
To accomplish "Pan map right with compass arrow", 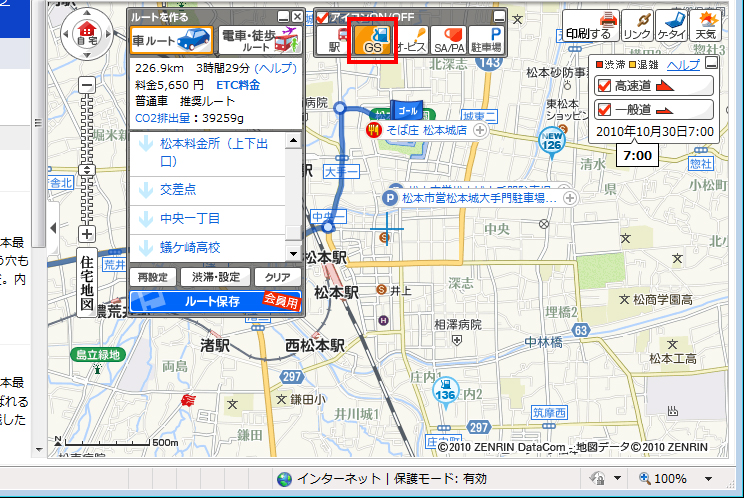I will click(108, 34).
